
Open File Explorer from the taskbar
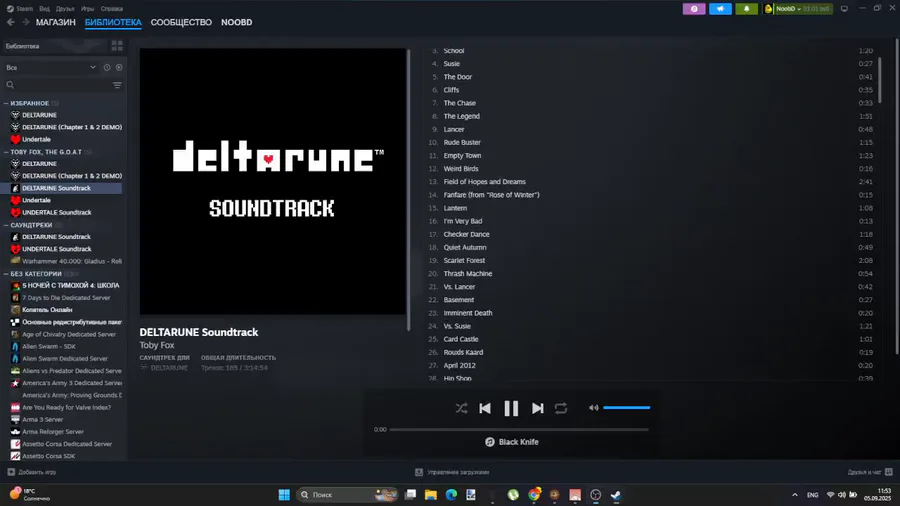pos(430,495)
